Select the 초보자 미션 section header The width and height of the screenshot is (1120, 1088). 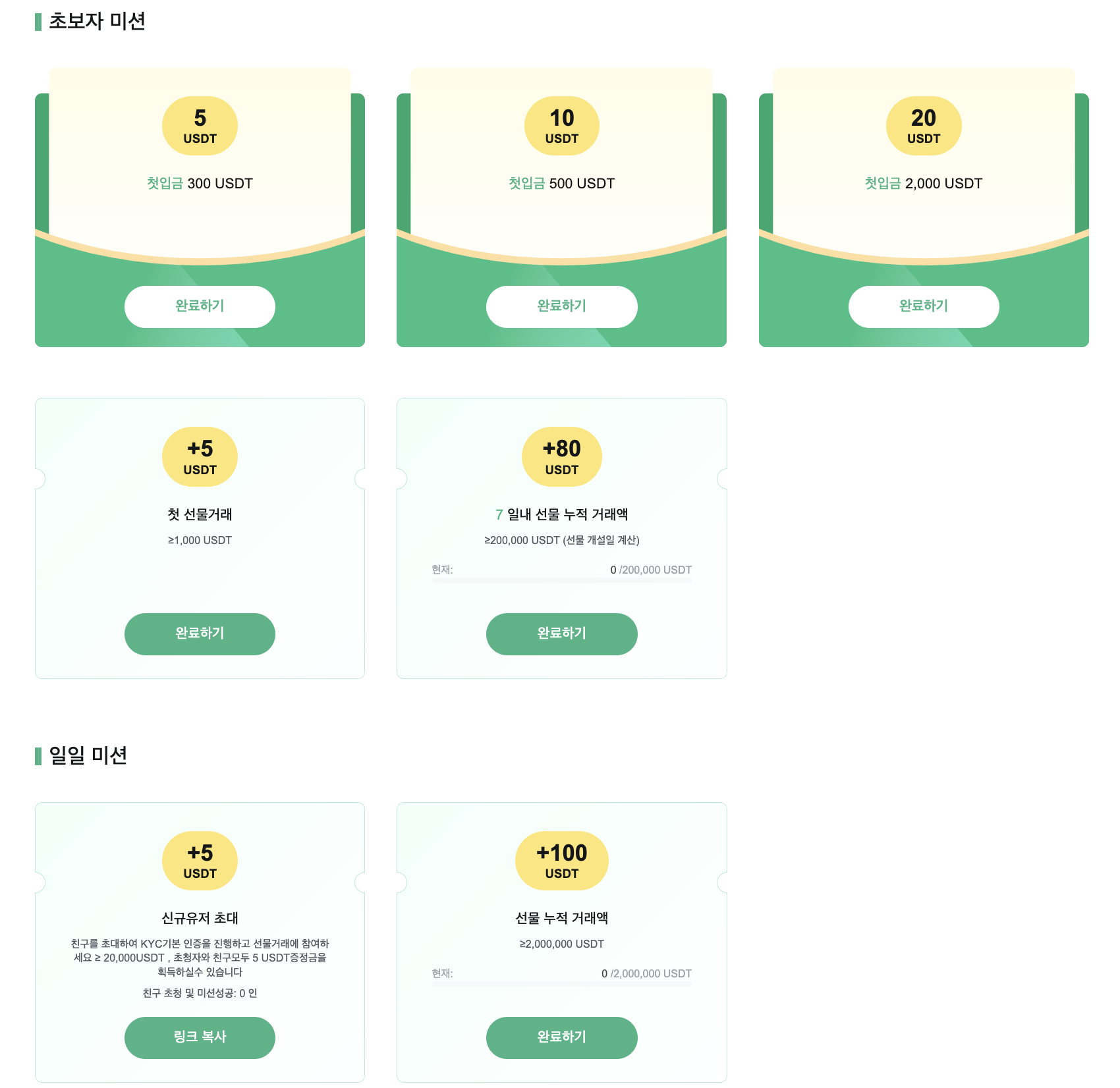[96, 21]
